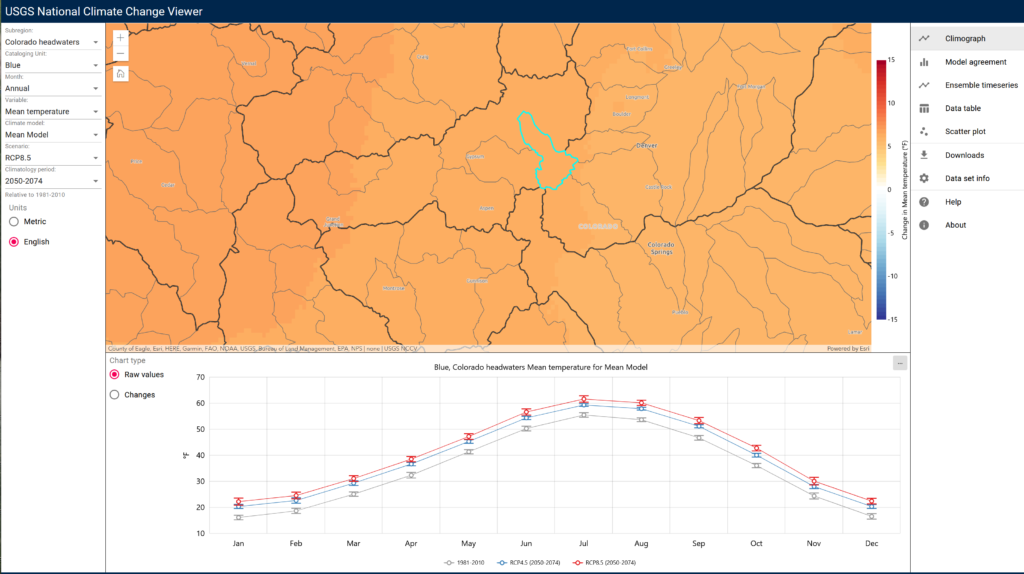Open Data set info
The height and width of the screenshot is (574, 1024).
click(x=967, y=178)
